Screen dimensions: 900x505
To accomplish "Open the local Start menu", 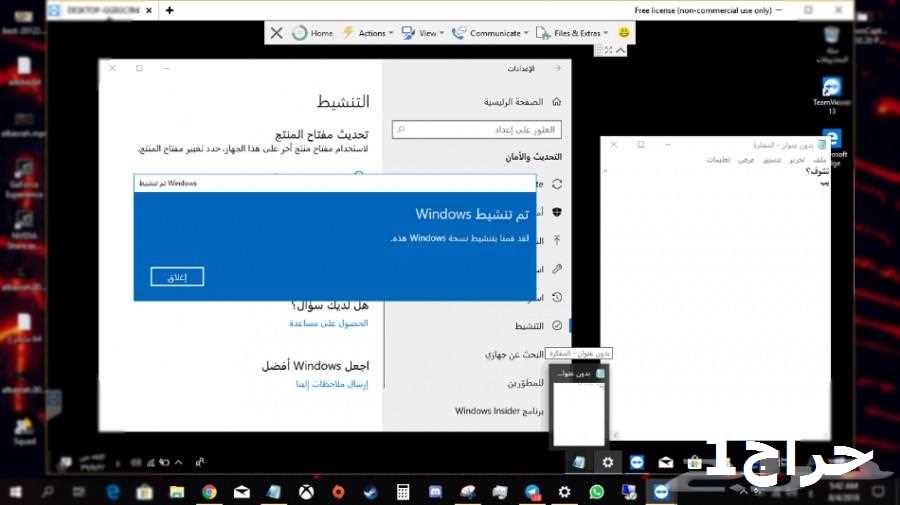I will 16,492.
